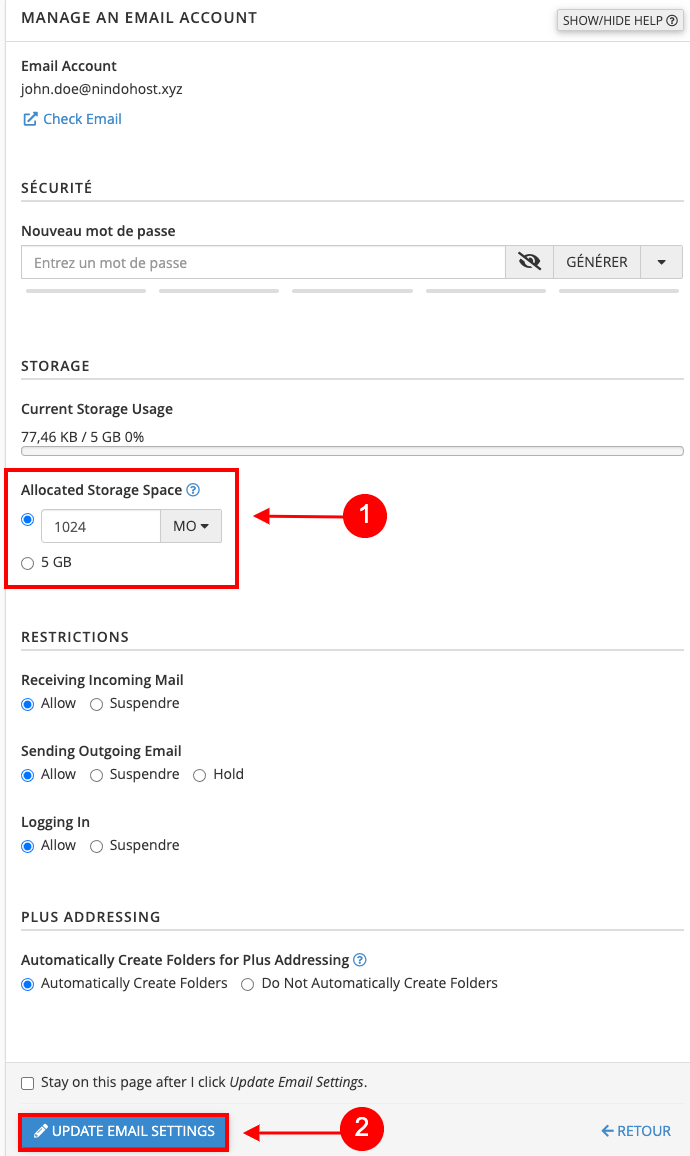Select Suspendre under Logging In
The height and width of the screenshot is (1156, 690).
[97, 846]
